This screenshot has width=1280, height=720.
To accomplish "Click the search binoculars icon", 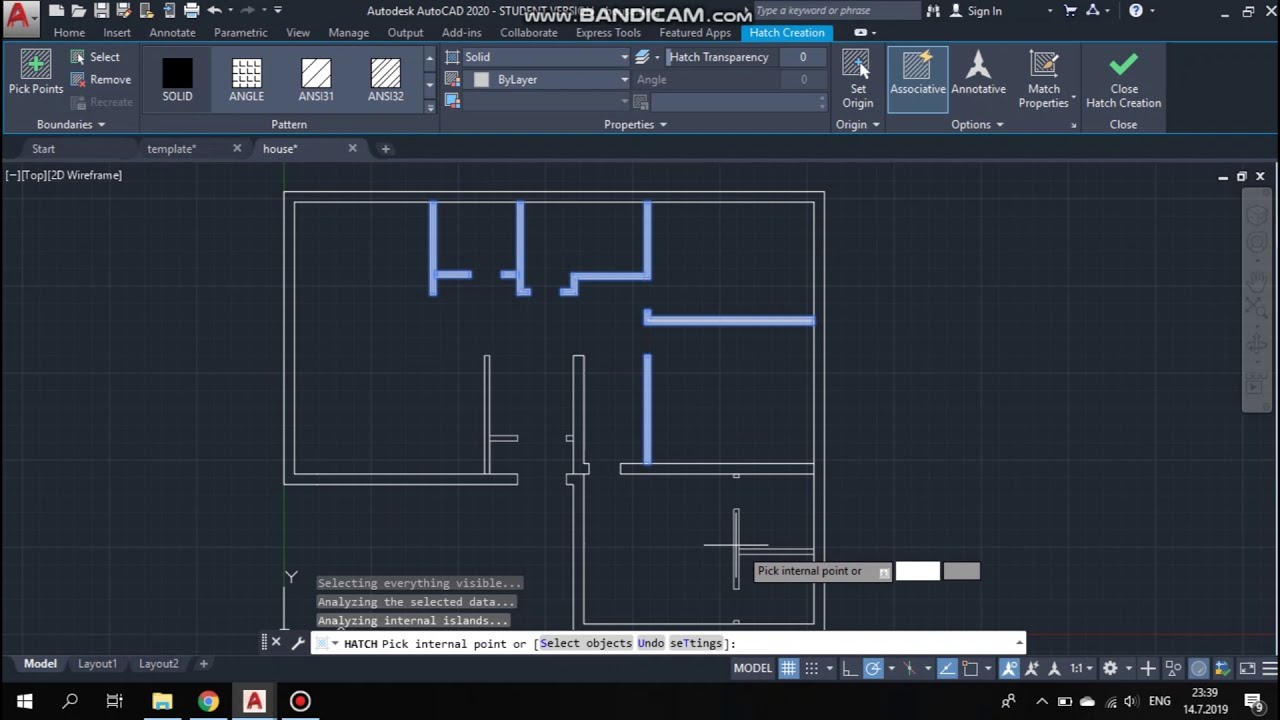I will (933, 11).
